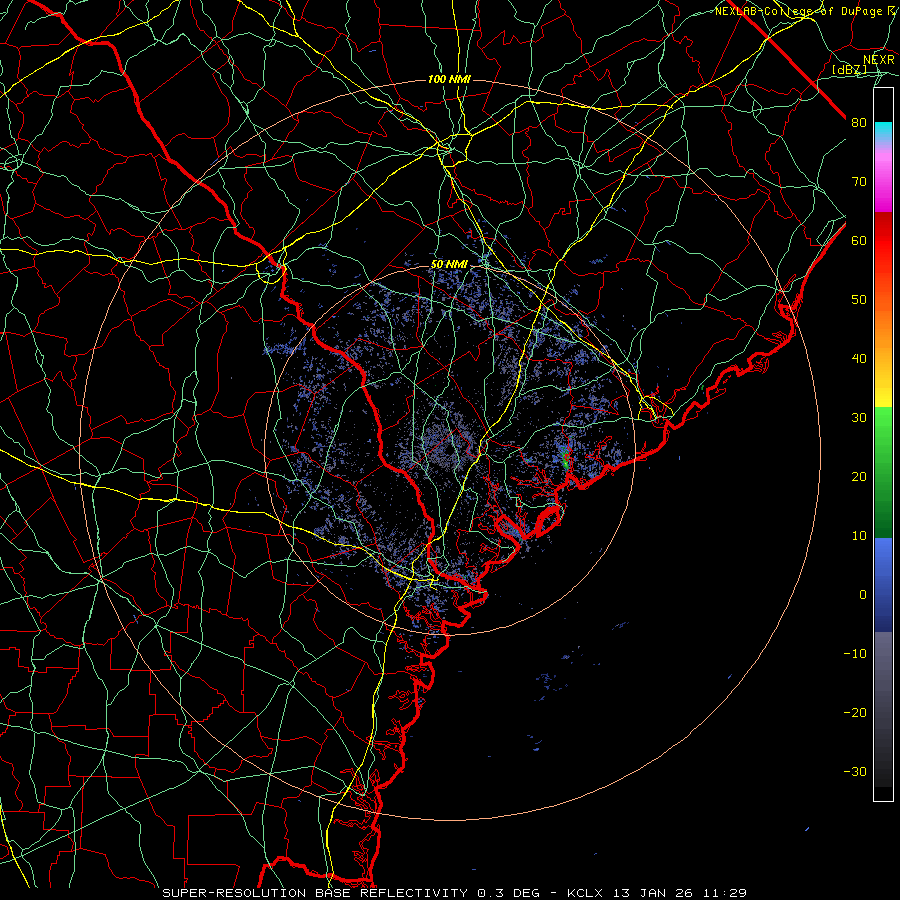
Task: Click the '[dBZ]' units label above color scale
Action: (849, 70)
